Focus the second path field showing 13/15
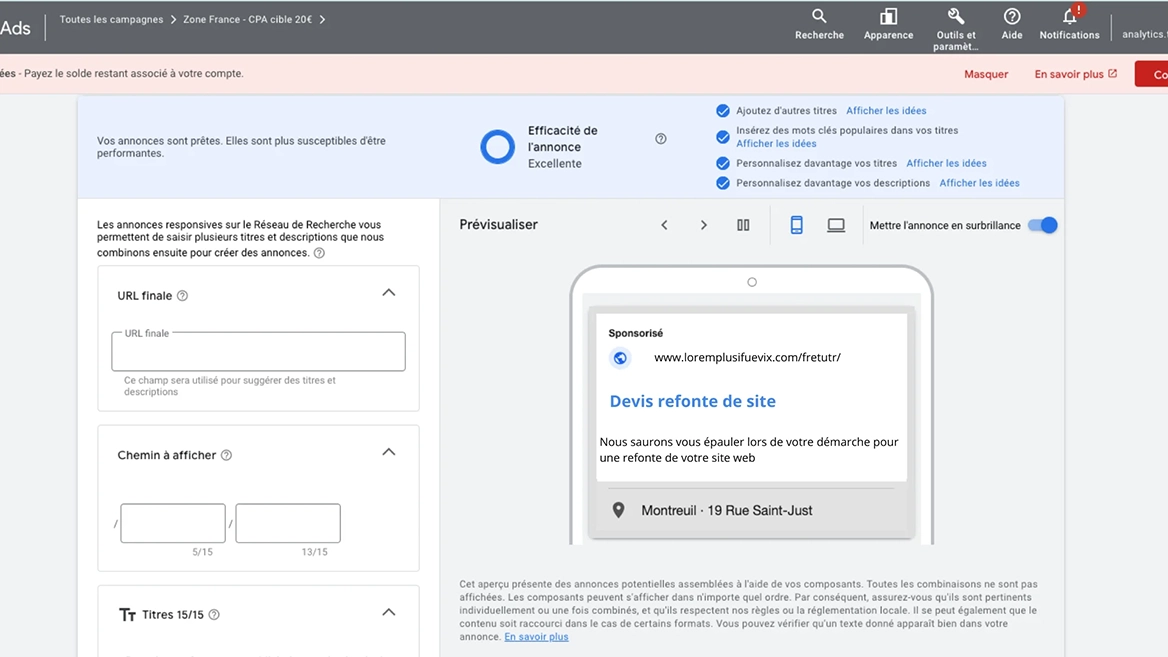This screenshot has height=657, width=1168. (288, 523)
